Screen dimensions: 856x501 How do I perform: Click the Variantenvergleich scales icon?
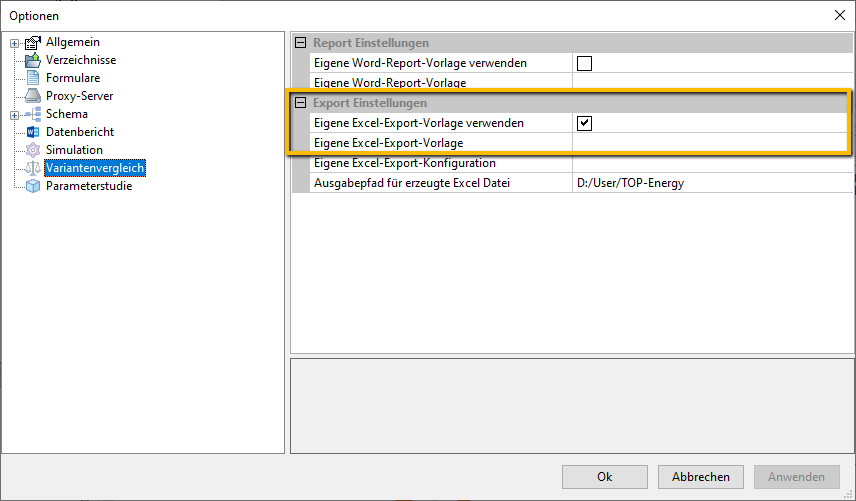tap(33, 168)
